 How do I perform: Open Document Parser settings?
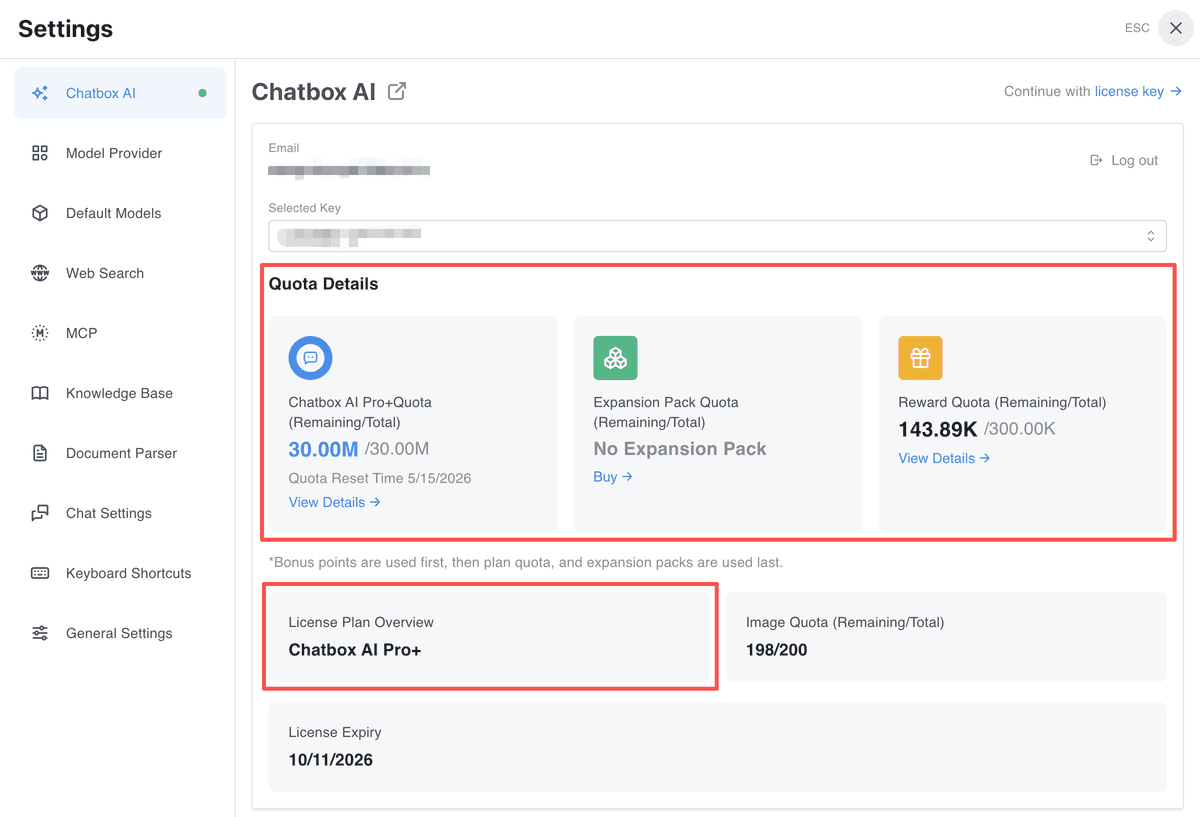[x=120, y=453]
